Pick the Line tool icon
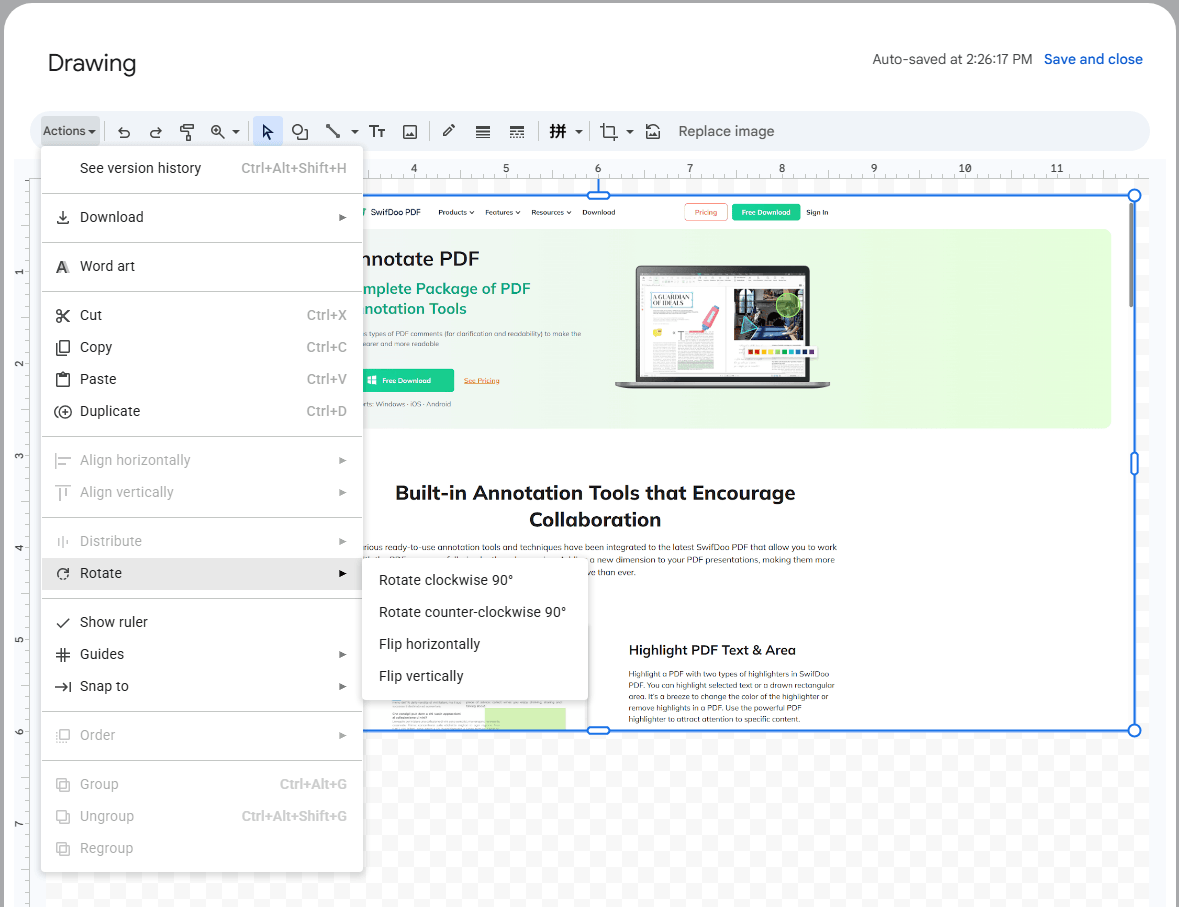The image size is (1179, 907). (332, 132)
